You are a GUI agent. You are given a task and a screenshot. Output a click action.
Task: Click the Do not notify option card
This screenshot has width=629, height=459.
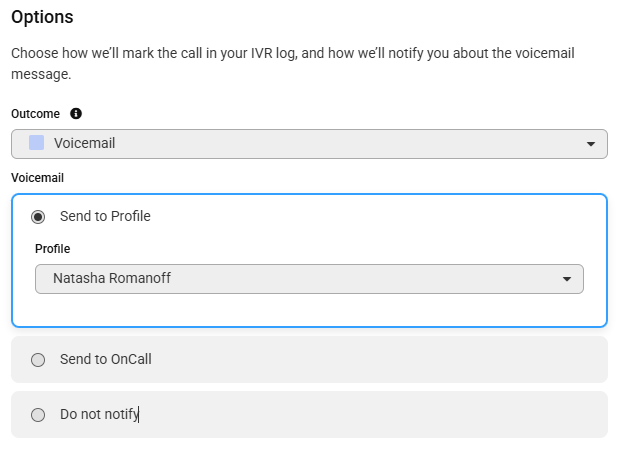pos(309,414)
